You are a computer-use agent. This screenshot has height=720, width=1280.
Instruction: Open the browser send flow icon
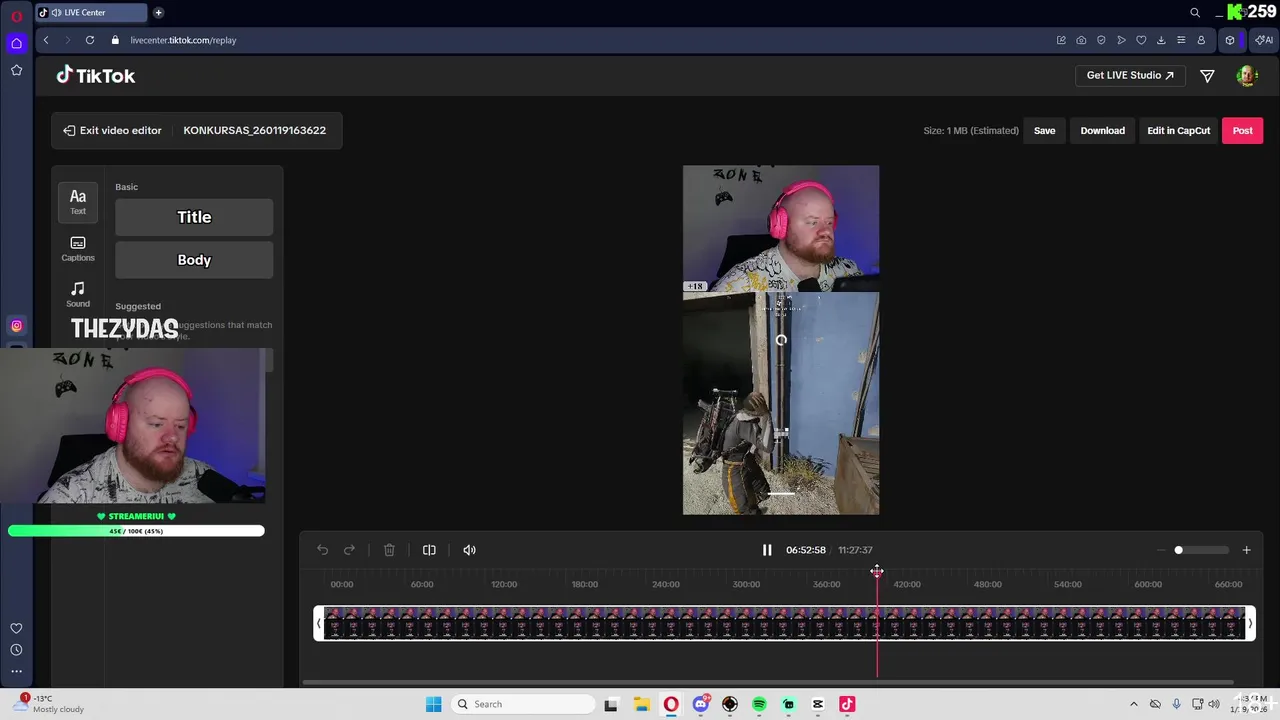pos(1121,40)
